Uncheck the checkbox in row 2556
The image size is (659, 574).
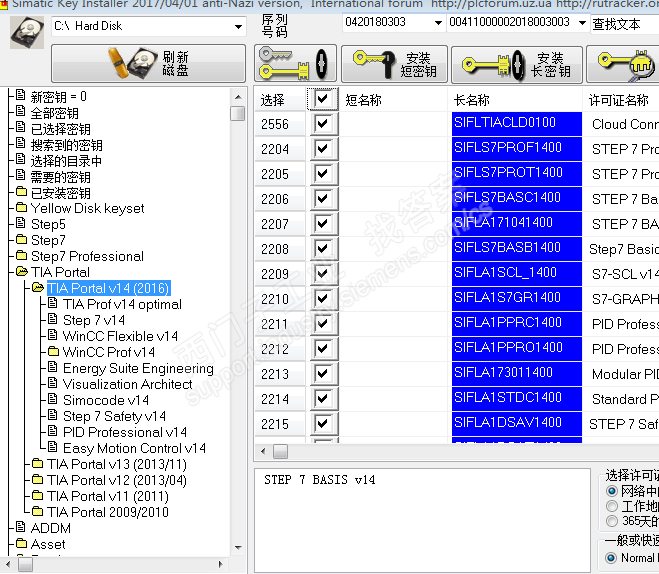click(322, 124)
